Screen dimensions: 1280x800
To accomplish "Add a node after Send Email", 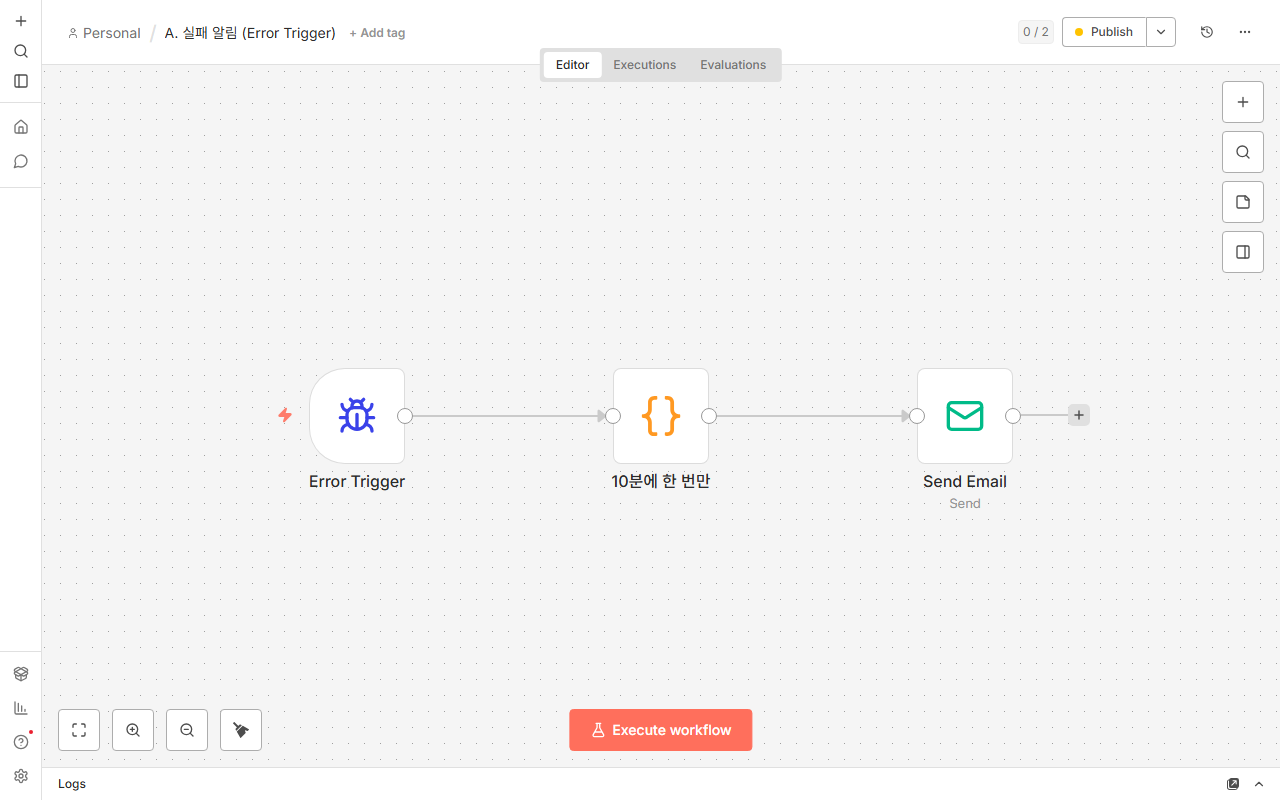I will [x=1079, y=415].
